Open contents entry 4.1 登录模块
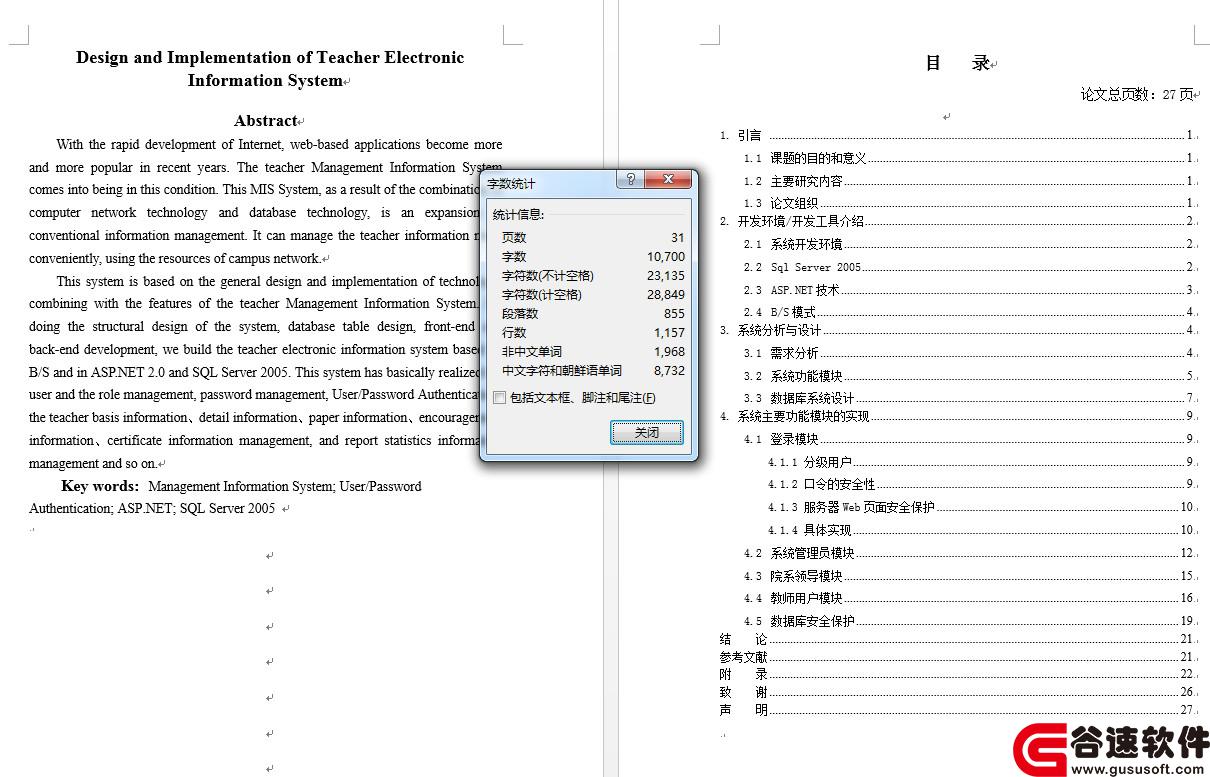The image size is (1210, 777). pyautogui.click(x=968, y=439)
